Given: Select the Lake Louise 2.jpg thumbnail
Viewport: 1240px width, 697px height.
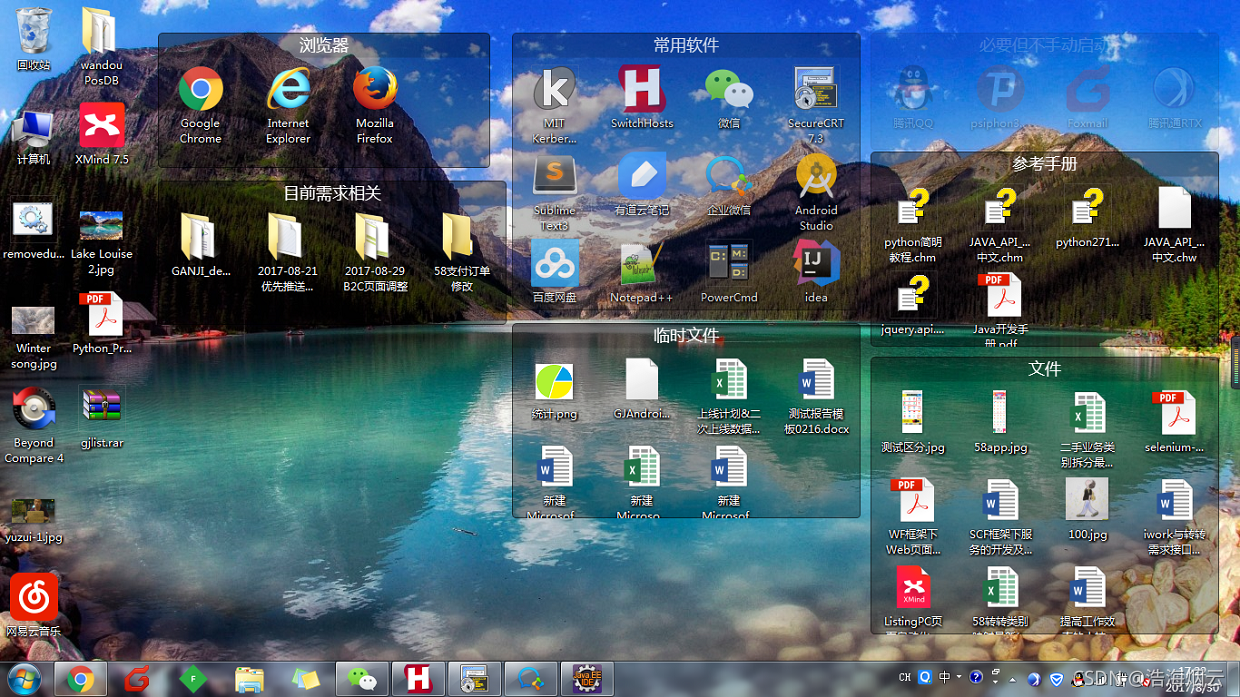Looking at the screenshot, I should pyautogui.click(x=101, y=226).
